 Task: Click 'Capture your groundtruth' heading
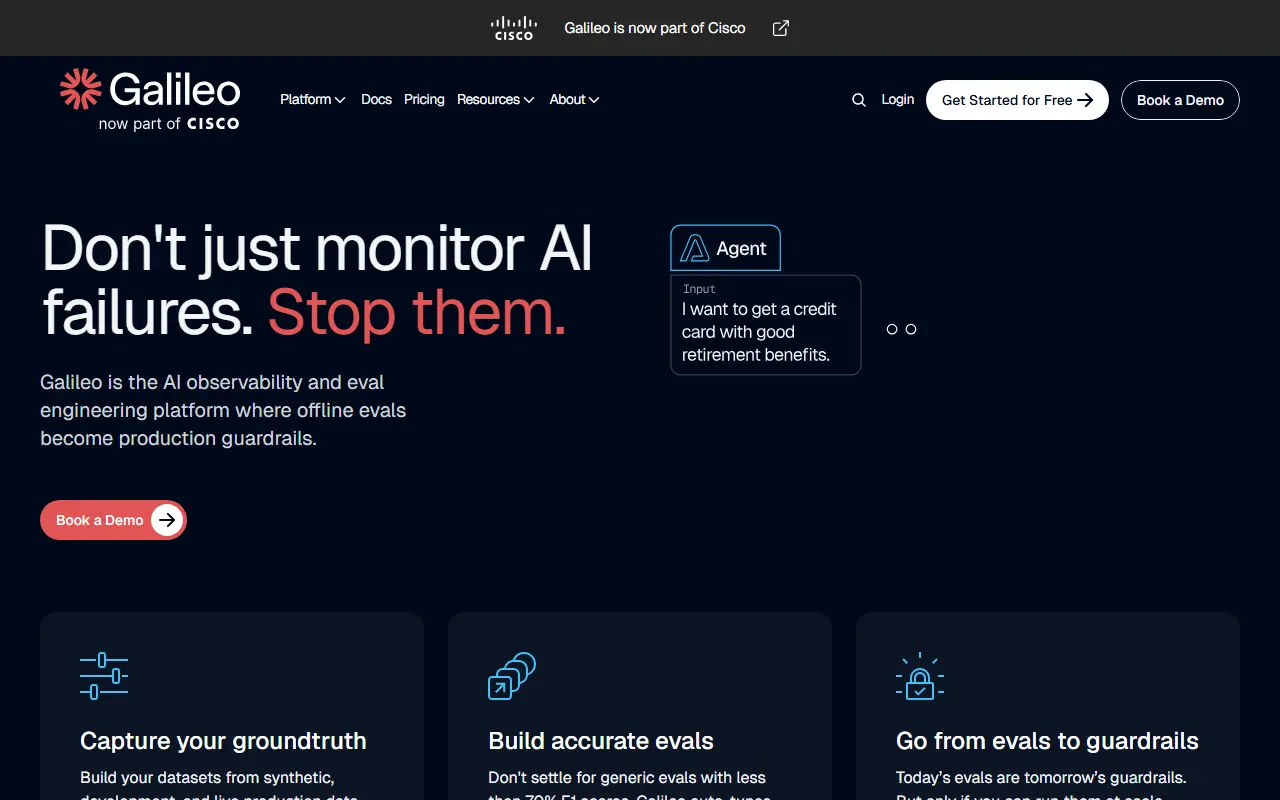[x=223, y=741]
